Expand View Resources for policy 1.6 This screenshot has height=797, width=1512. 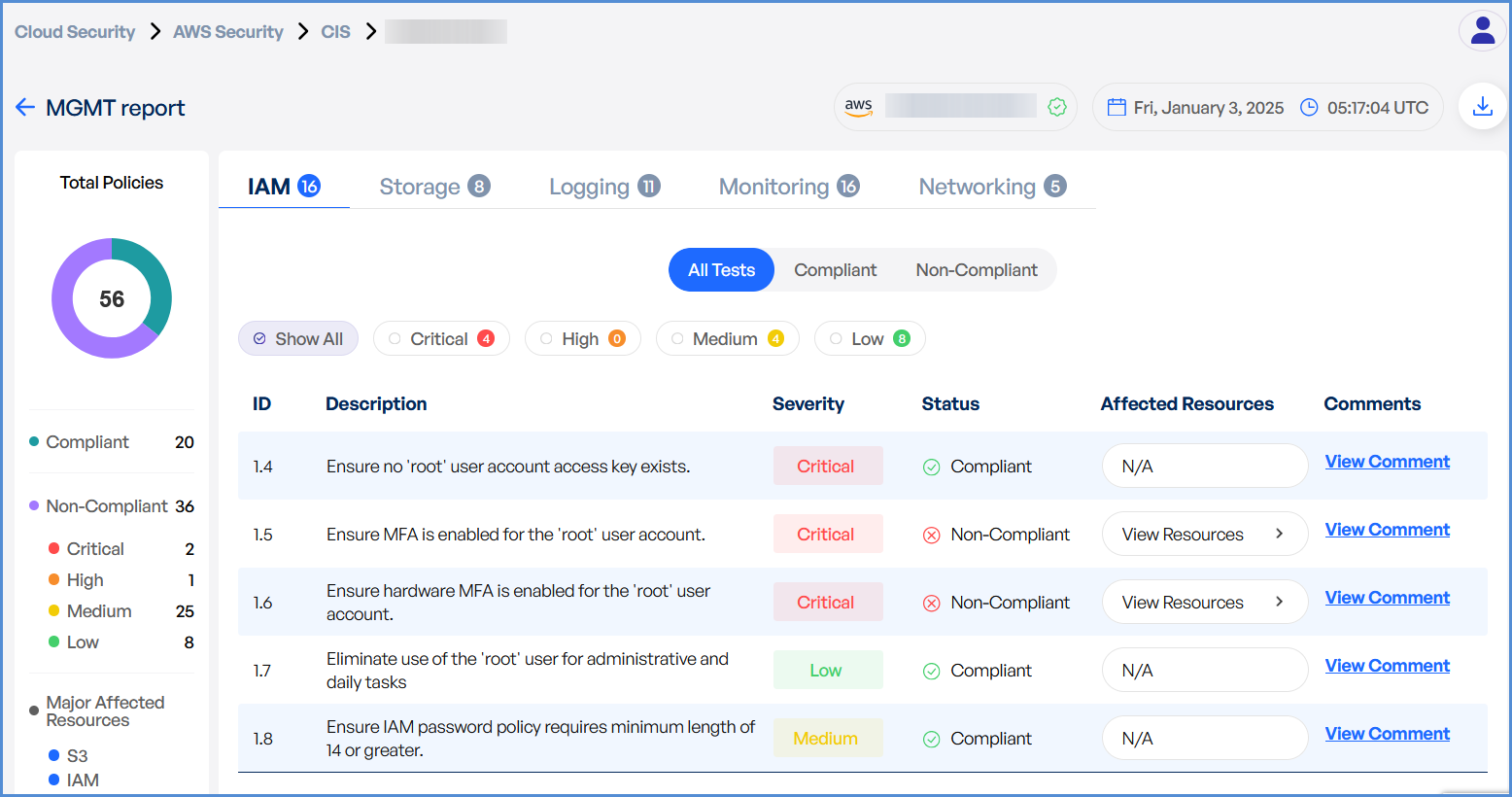point(1204,603)
